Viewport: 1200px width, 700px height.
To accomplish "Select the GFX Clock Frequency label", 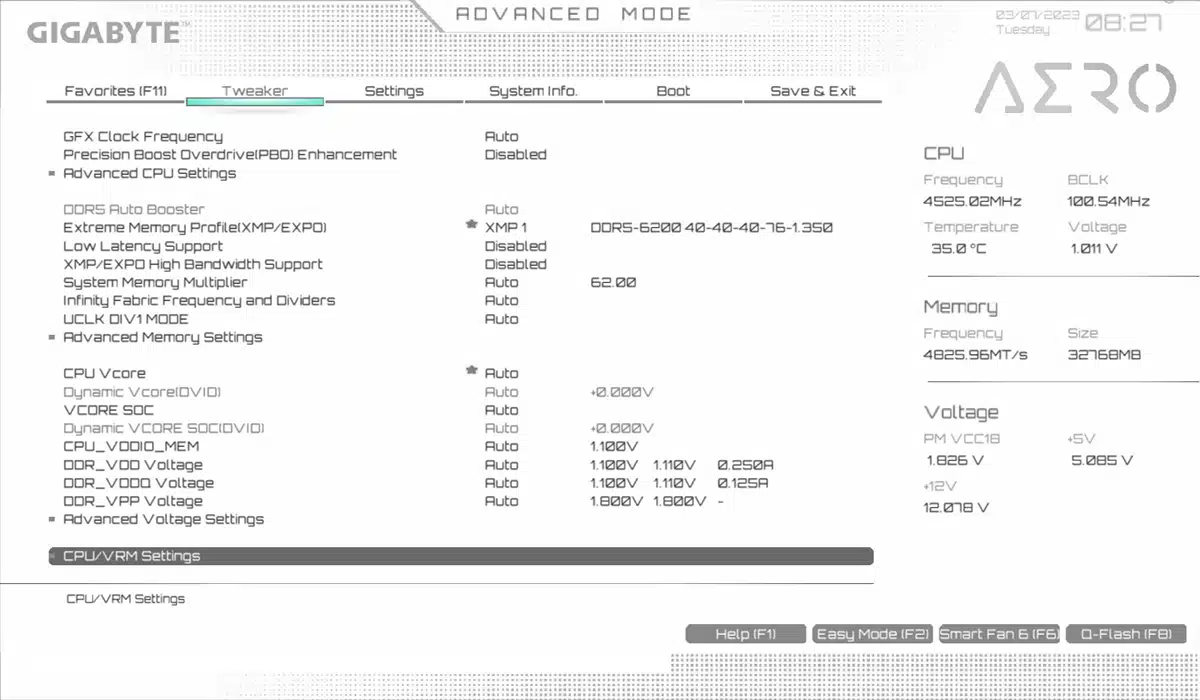I will point(143,137).
